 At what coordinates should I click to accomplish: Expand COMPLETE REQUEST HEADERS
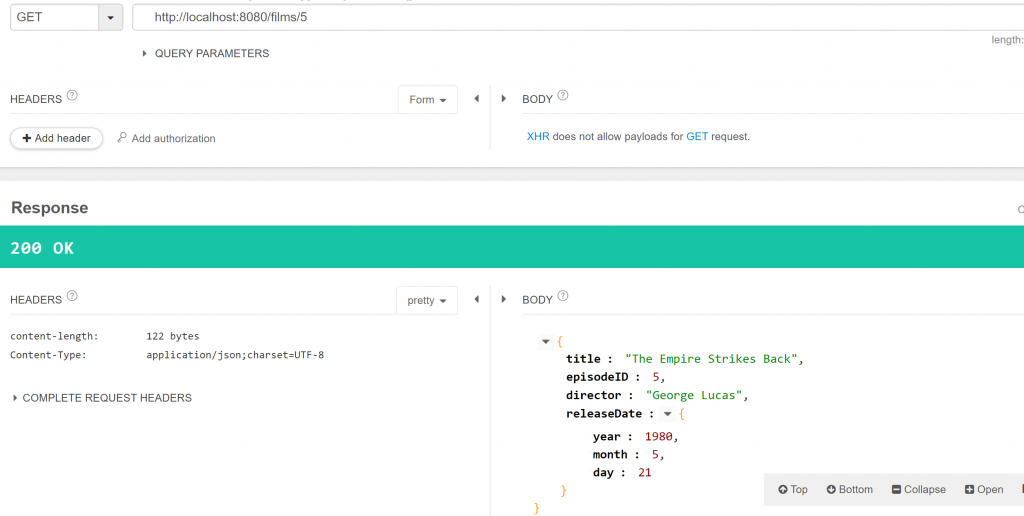point(15,398)
